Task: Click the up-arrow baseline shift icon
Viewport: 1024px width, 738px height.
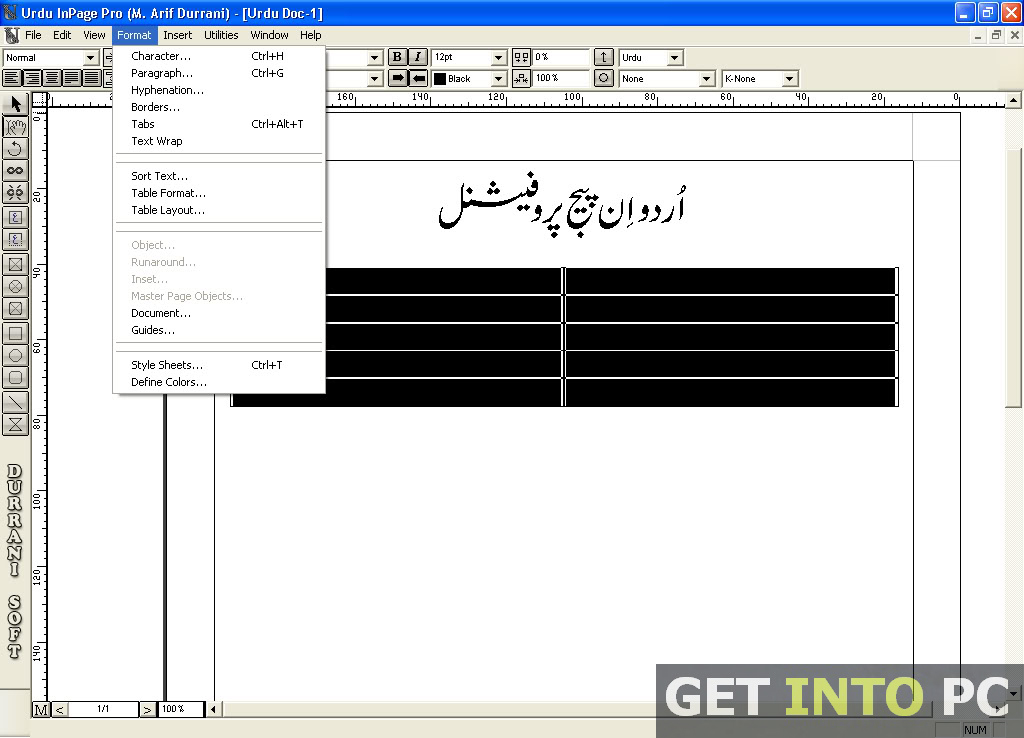Action: (x=603, y=57)
